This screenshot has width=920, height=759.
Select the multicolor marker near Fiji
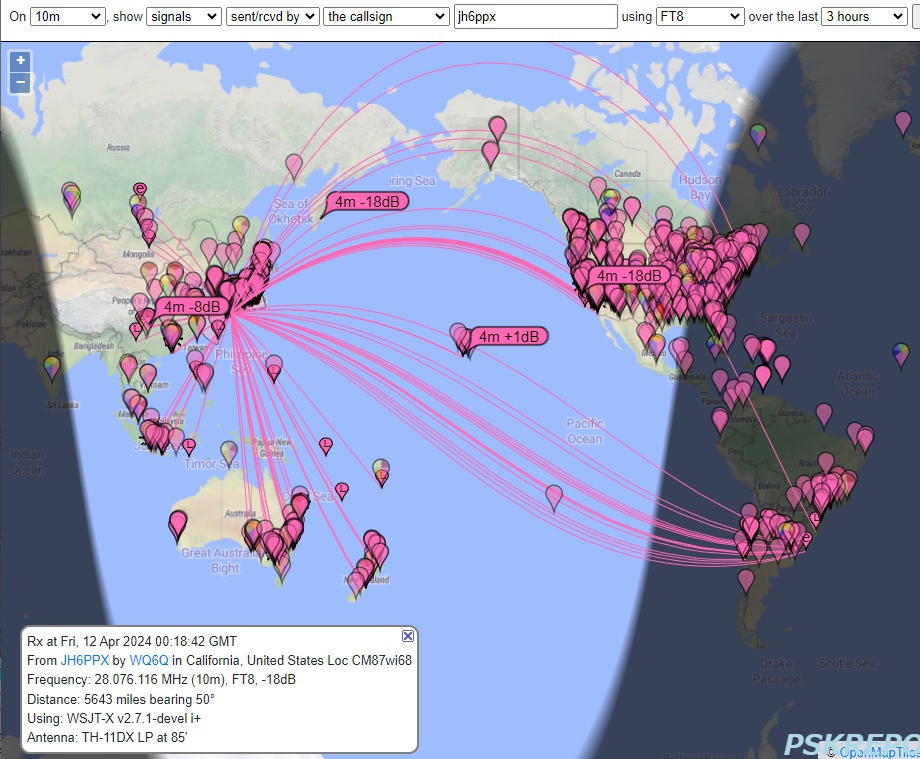point(381,469)
